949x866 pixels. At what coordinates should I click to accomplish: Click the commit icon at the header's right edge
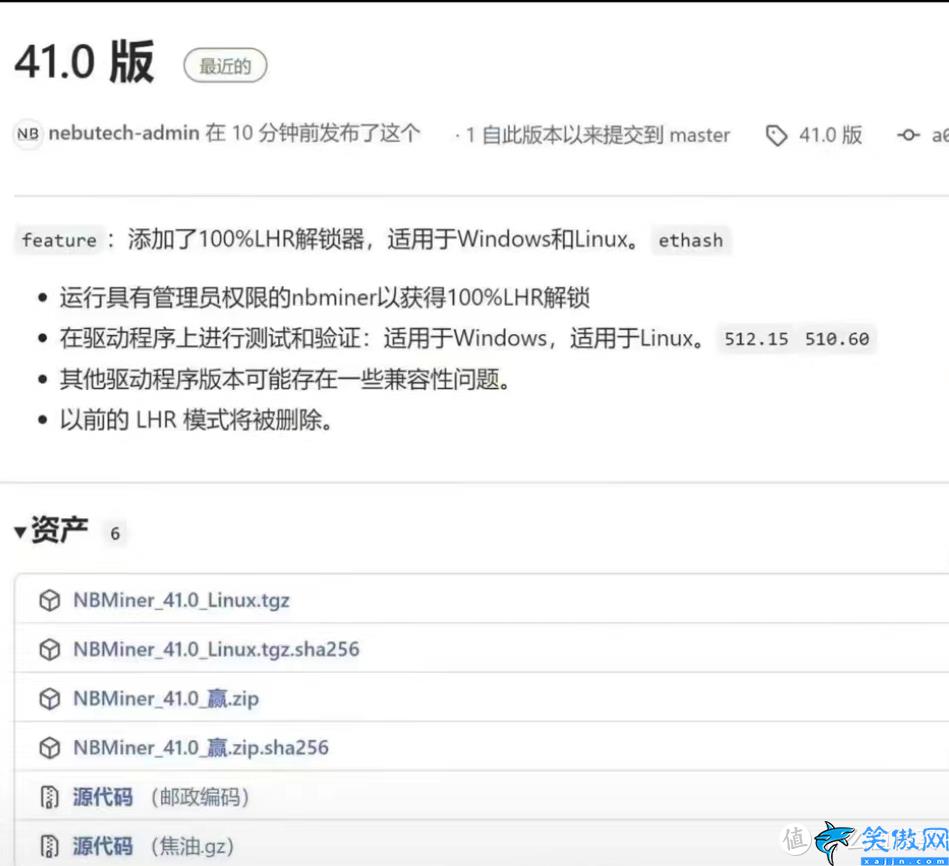click(x=908, y=136)
